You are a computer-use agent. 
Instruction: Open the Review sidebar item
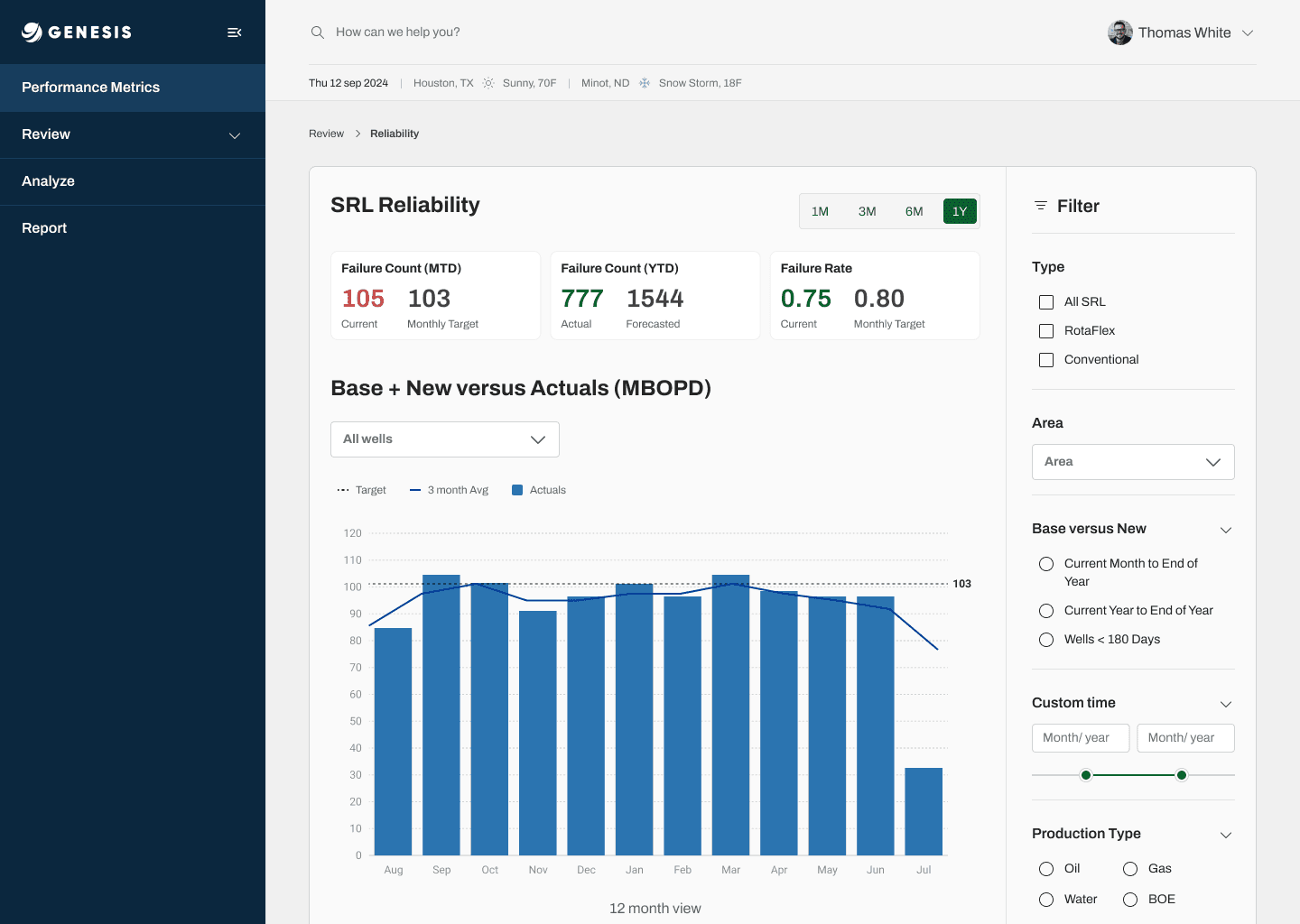133,134
